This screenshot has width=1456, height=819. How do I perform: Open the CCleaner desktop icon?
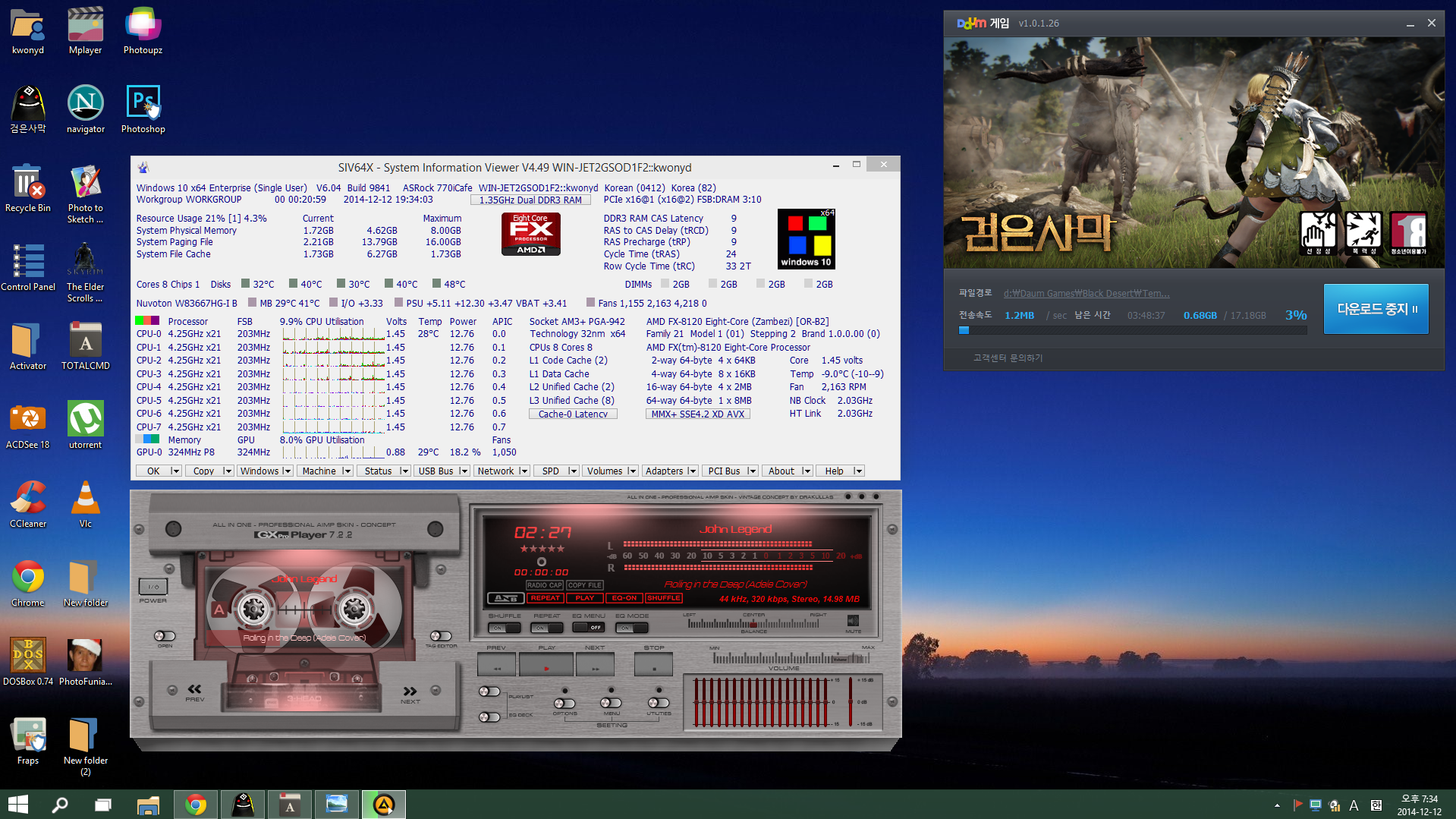(x=28, y=505)
